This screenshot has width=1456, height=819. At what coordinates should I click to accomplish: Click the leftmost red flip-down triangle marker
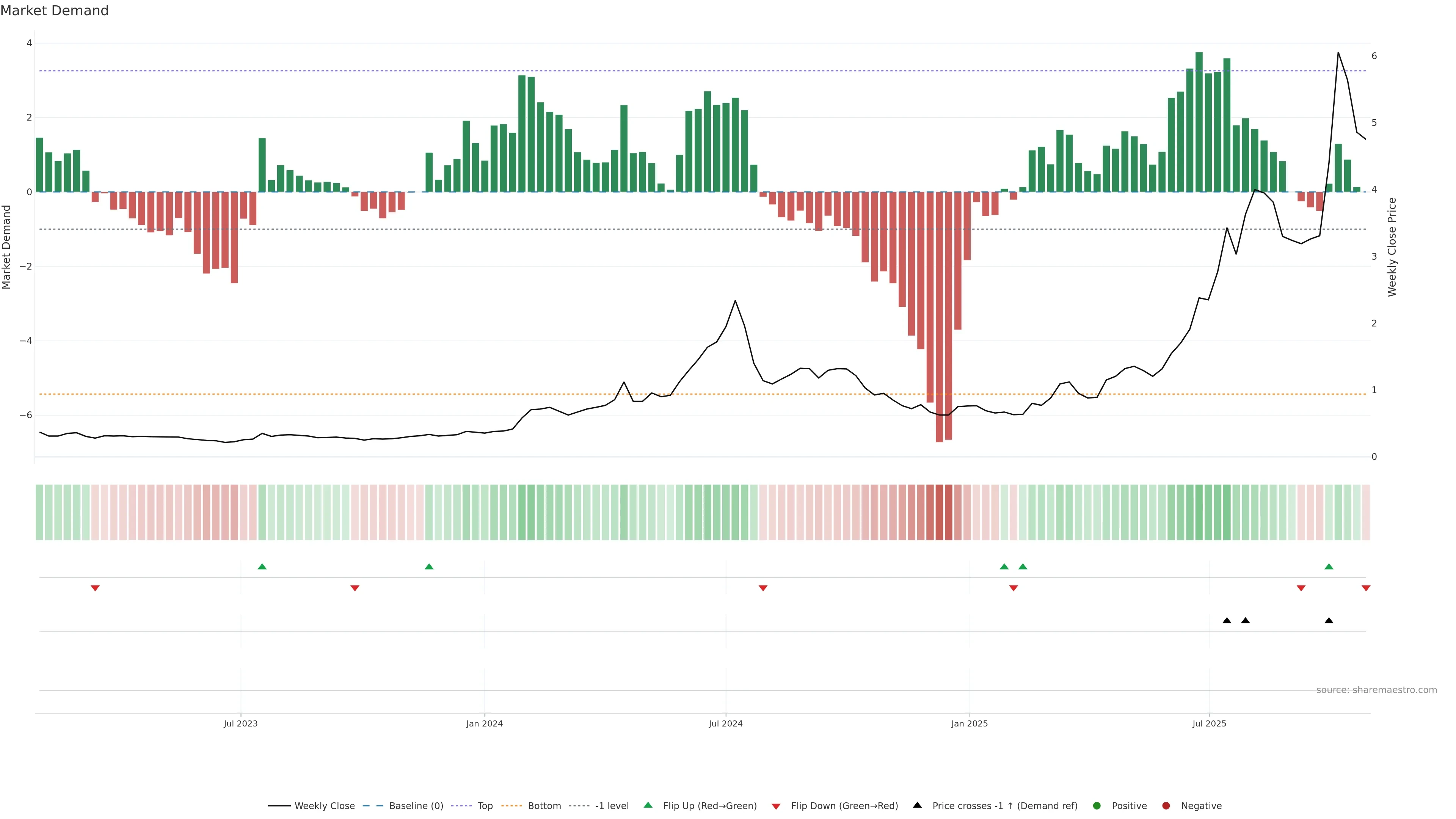(x=95, y=588)
